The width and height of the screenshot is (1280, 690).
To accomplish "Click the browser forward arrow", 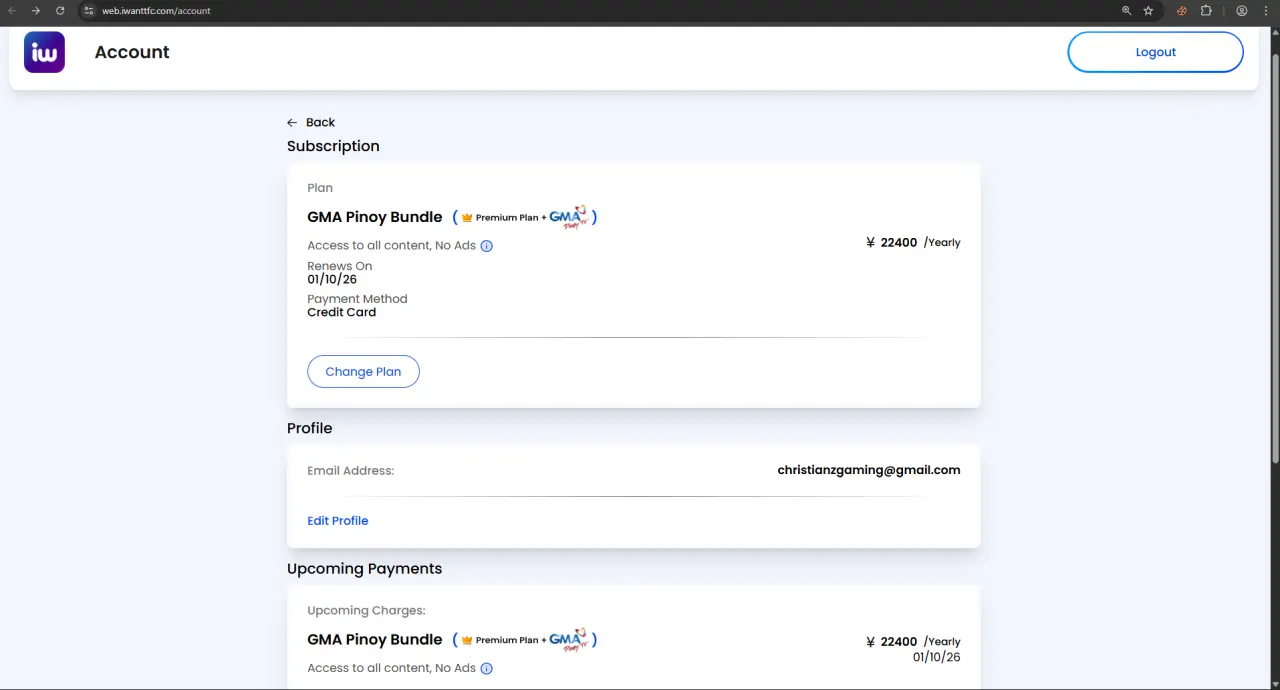I will click(36, 10).
